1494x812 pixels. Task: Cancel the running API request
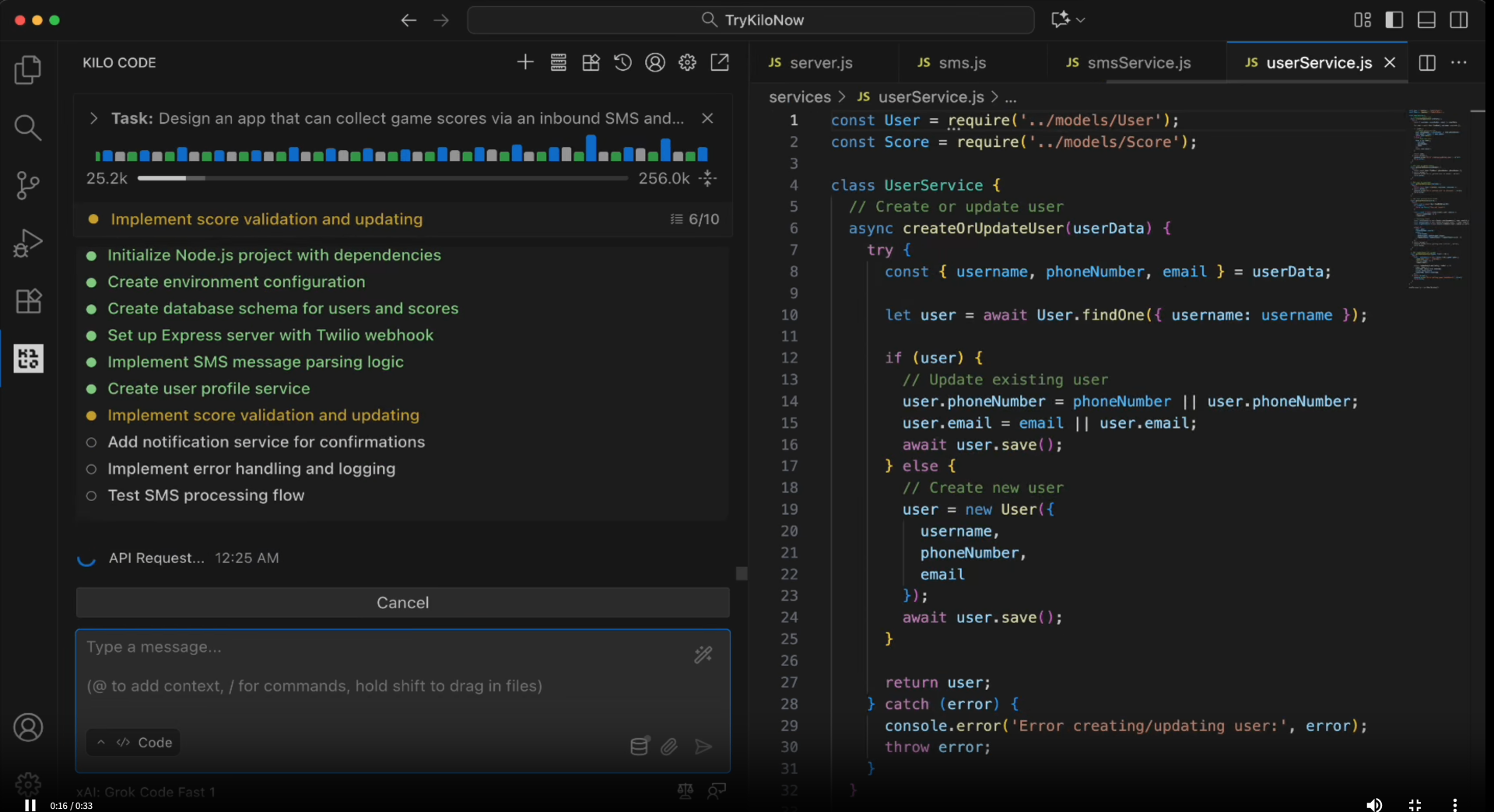tap(402, 603)
